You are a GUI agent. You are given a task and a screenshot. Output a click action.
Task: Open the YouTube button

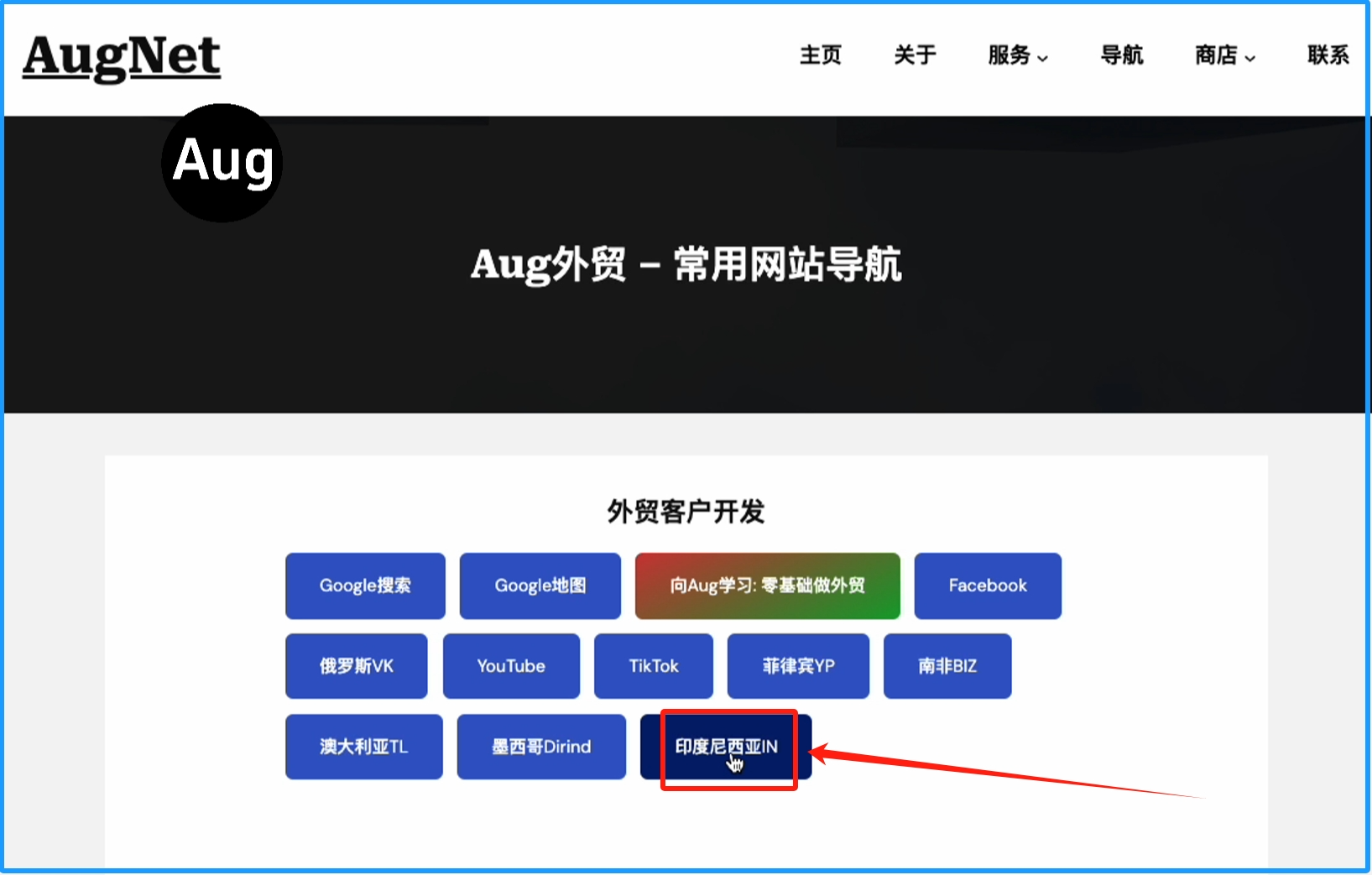(x=511, y=666)
